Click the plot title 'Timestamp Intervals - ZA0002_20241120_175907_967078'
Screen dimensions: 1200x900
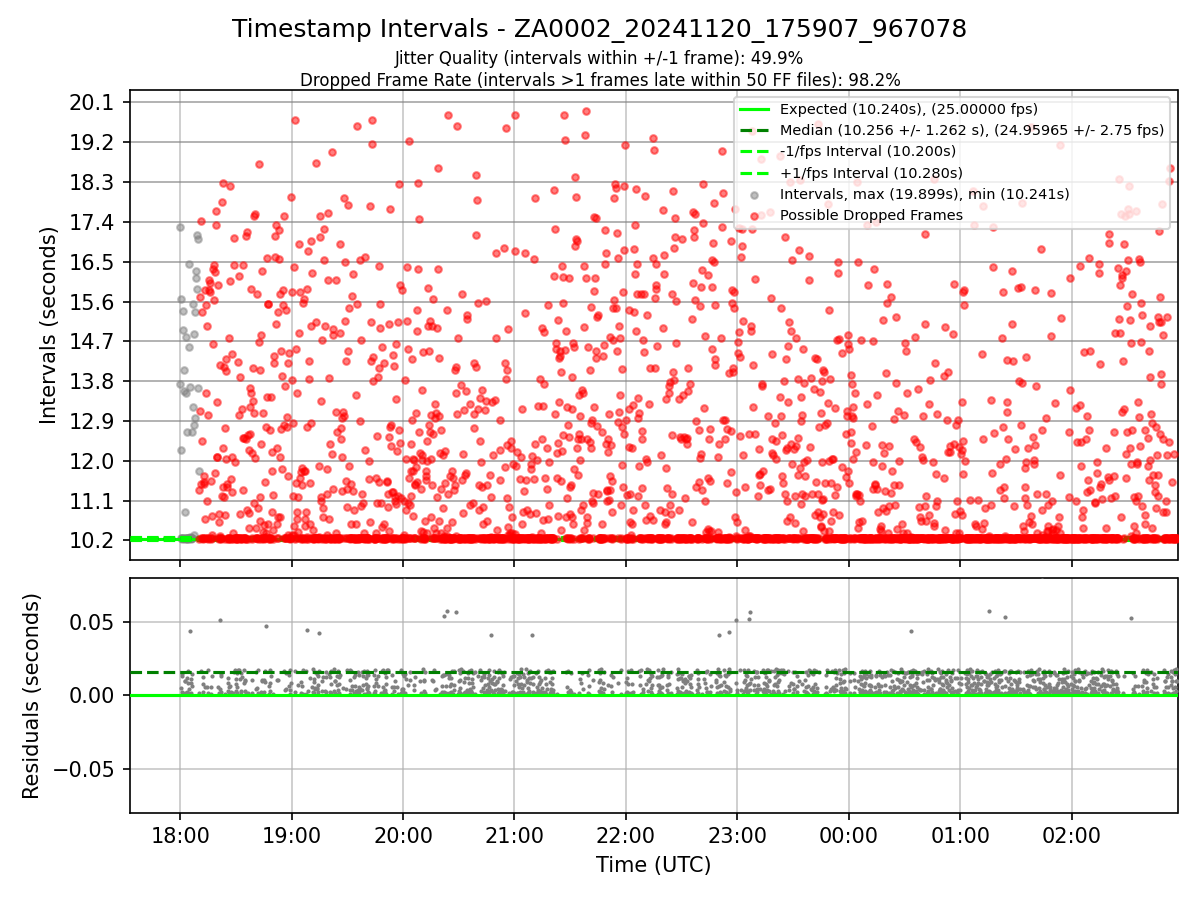point(599,29)
